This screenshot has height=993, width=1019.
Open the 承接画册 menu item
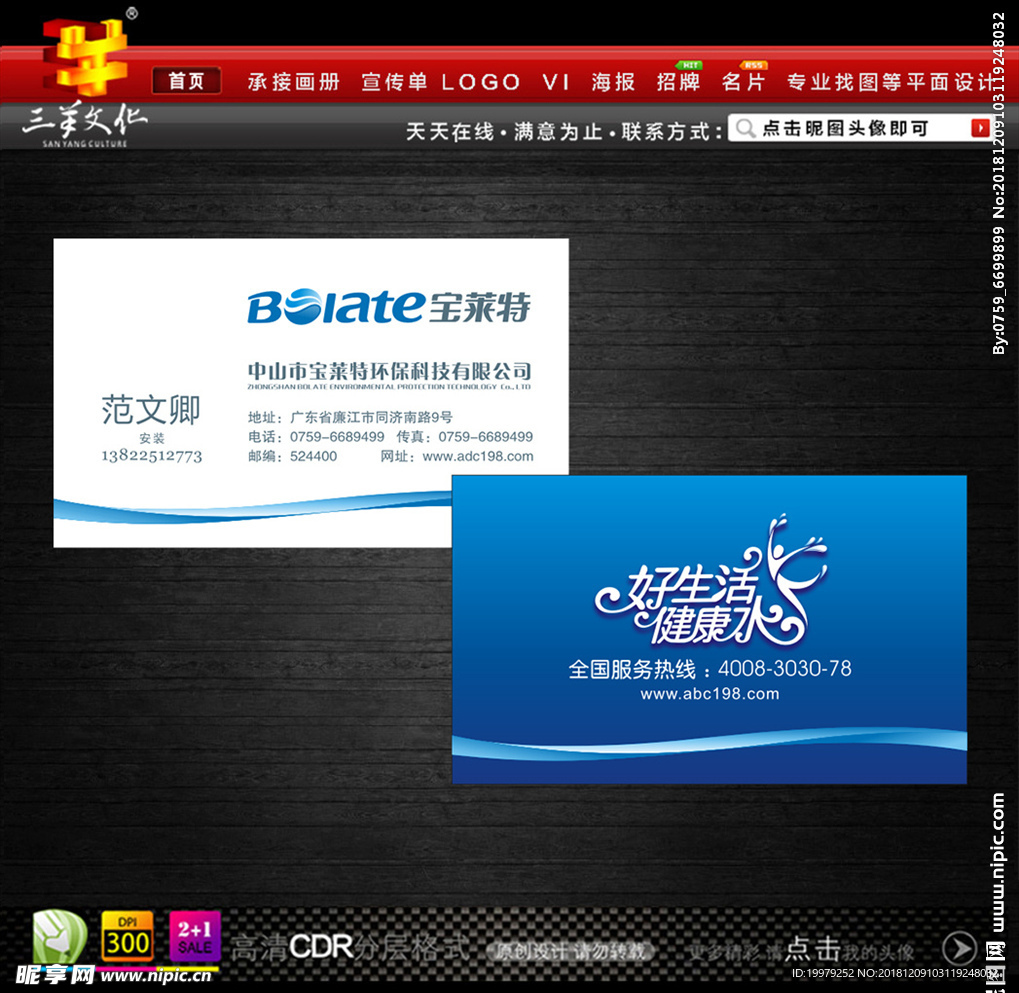(x=294, y=82)
